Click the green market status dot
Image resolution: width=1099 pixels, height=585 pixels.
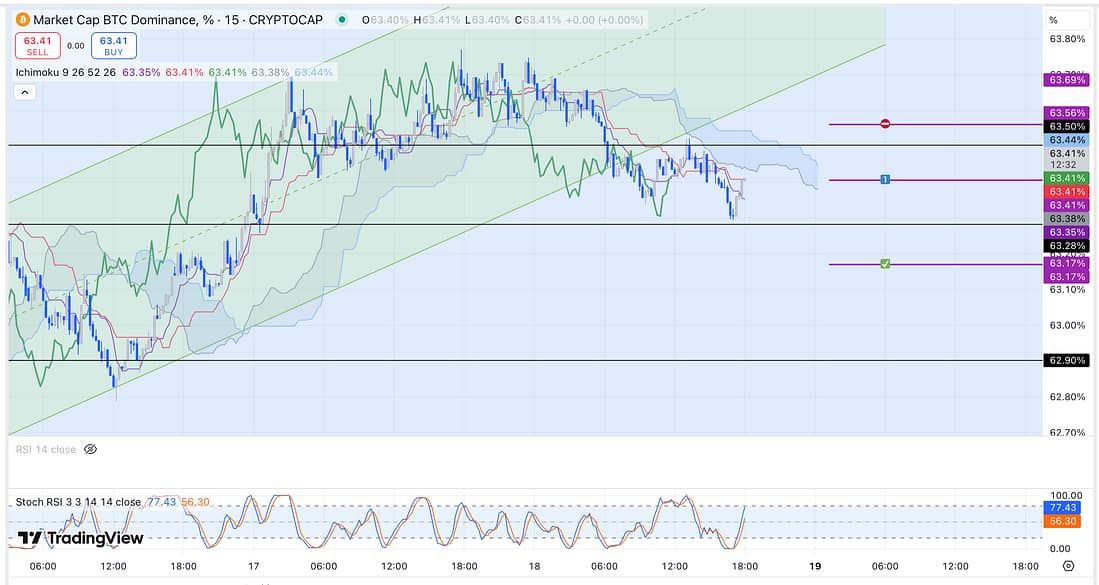pos(343,20)
